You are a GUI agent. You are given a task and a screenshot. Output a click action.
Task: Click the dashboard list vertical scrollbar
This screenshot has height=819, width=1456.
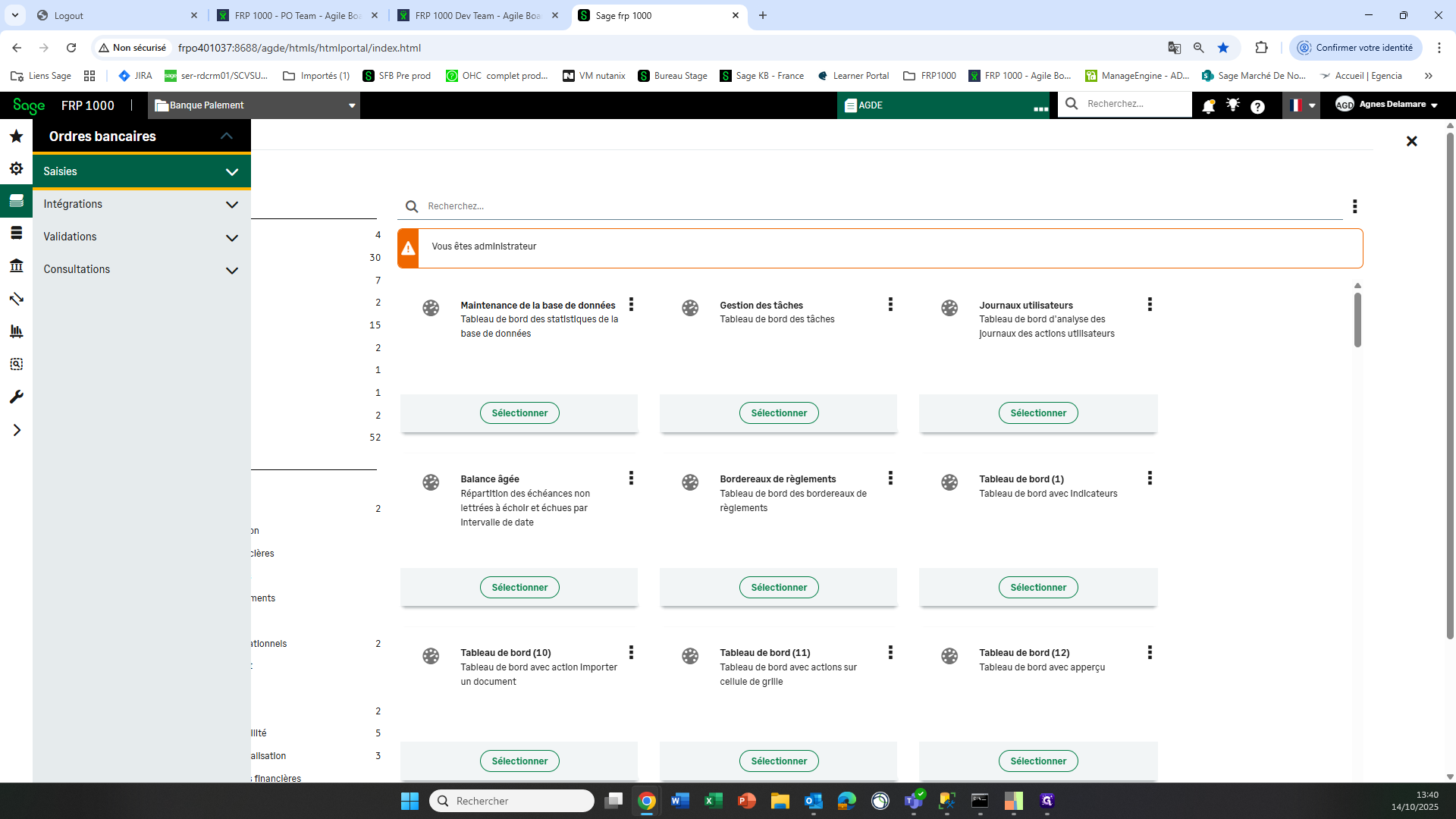pyautogui.click(x=1357, y=319)
